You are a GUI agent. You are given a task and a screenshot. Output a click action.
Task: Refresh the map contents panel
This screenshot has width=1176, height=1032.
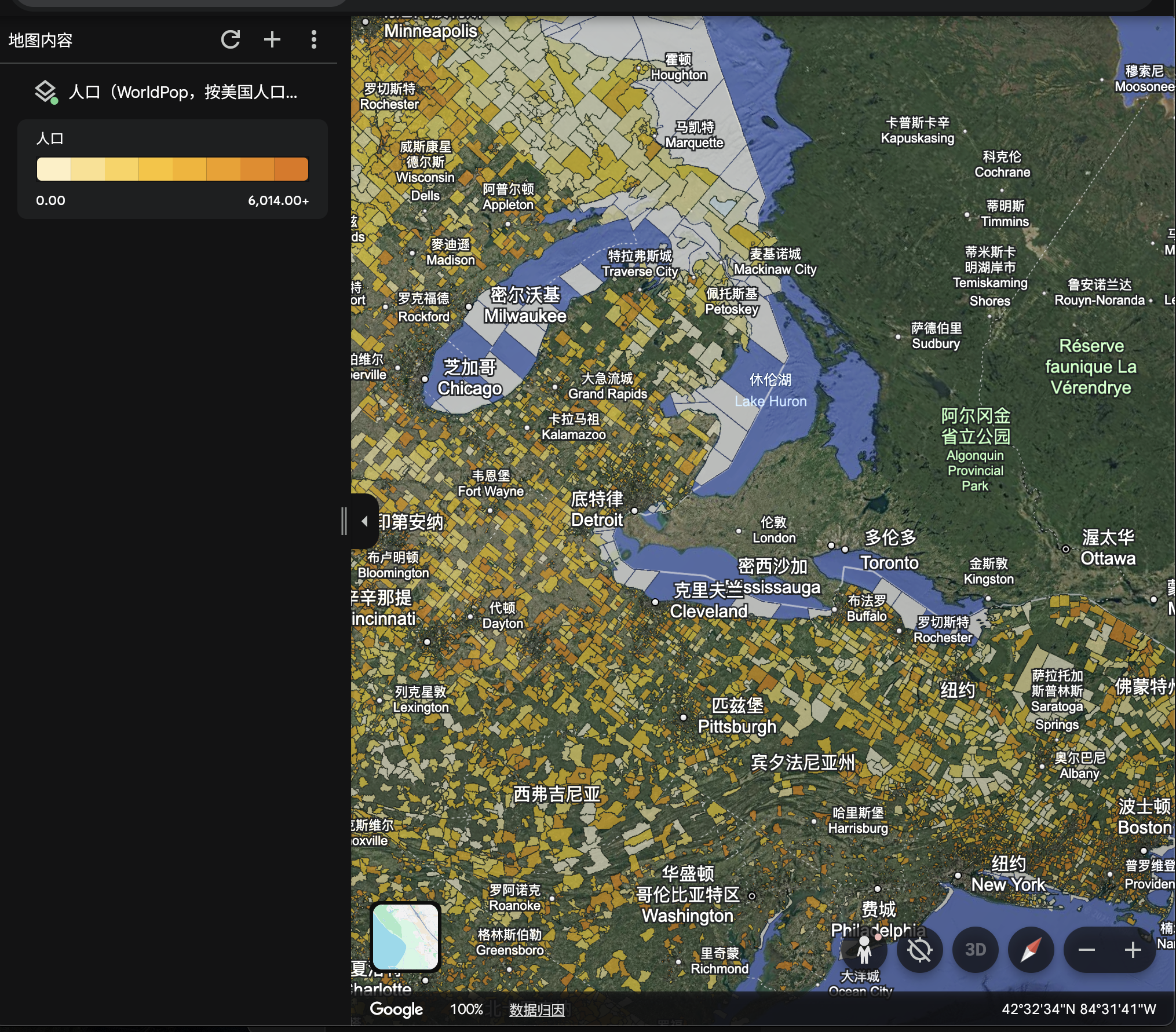tap(231, 39)
